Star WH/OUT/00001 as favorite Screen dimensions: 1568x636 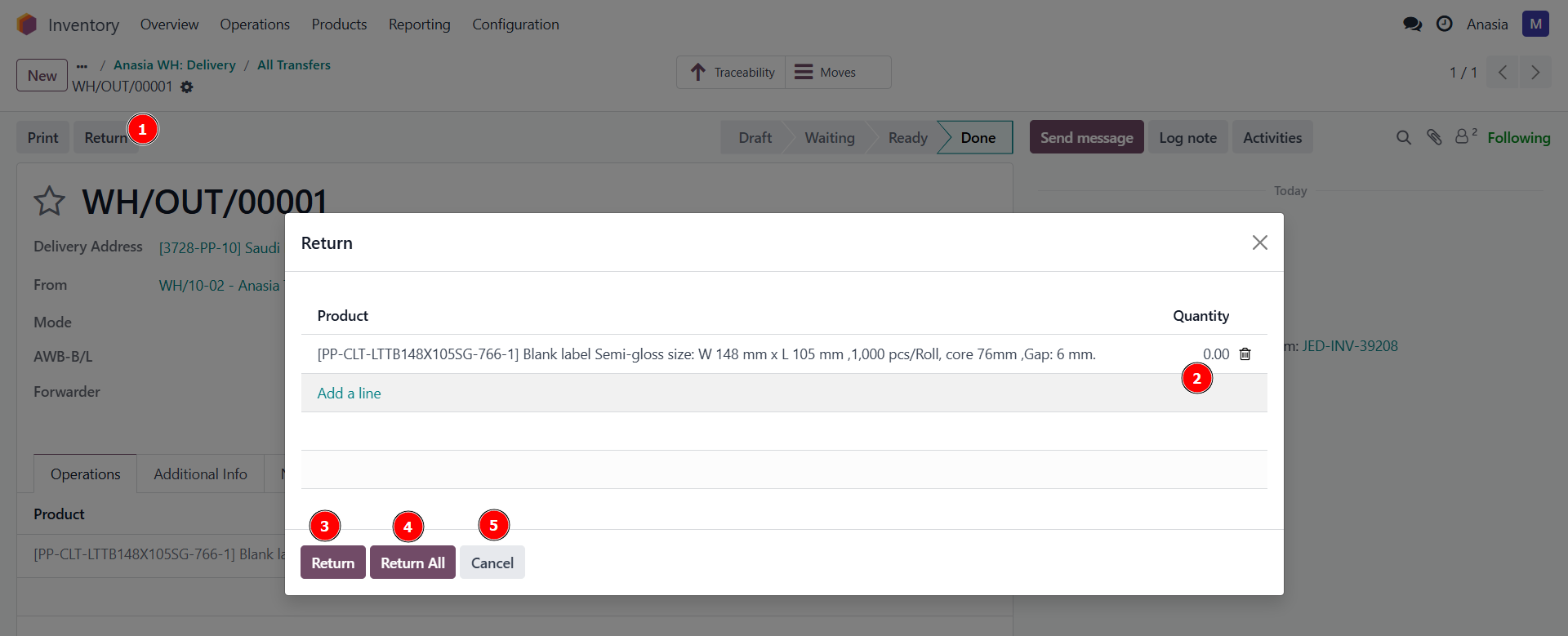49,201
